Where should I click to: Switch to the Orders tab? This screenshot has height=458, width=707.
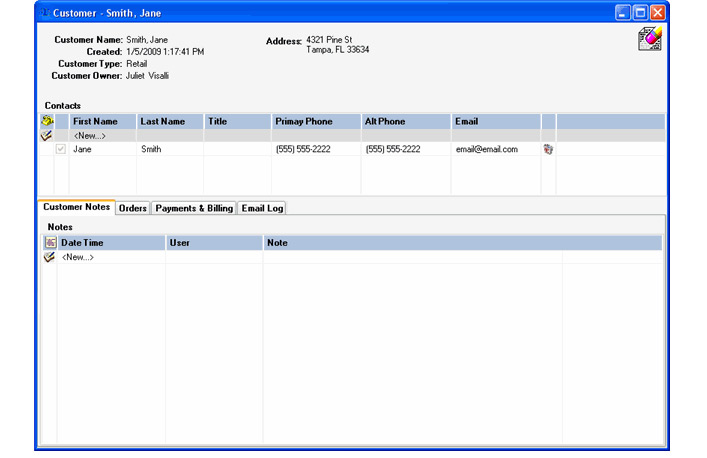click(133, 208)
